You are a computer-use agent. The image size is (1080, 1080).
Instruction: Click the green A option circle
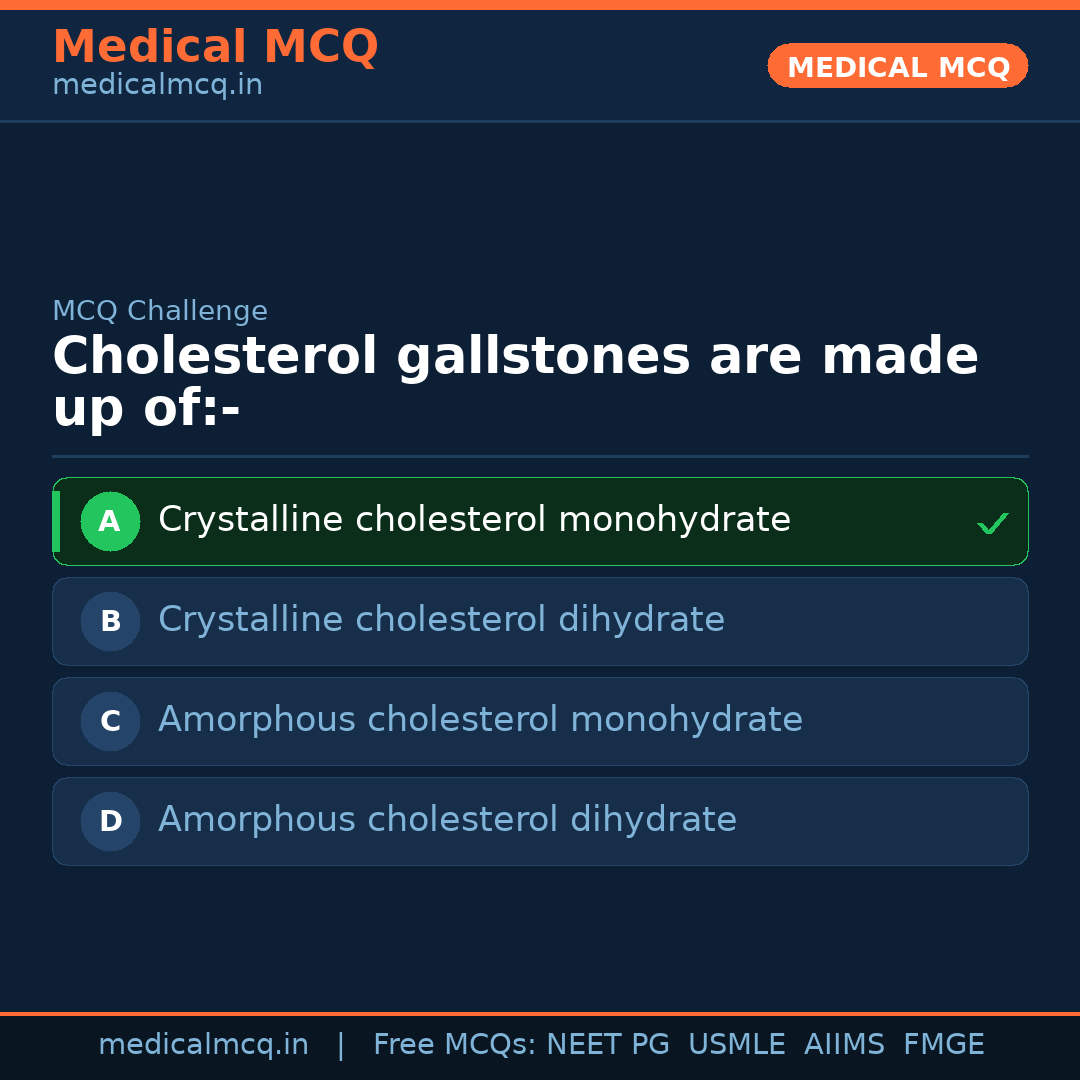coord(110,521)
